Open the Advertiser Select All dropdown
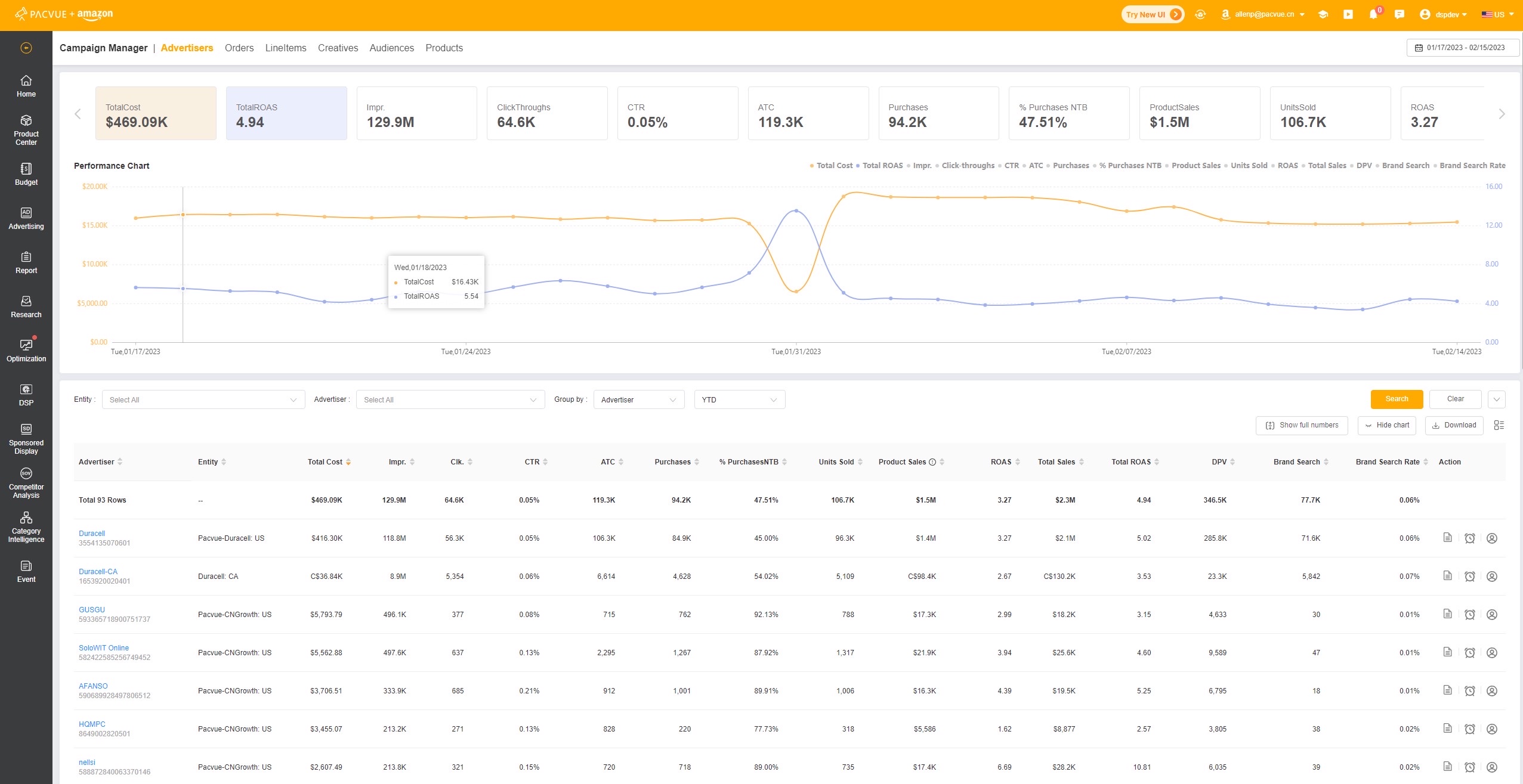1523x784 pixels. click(451, 399)
